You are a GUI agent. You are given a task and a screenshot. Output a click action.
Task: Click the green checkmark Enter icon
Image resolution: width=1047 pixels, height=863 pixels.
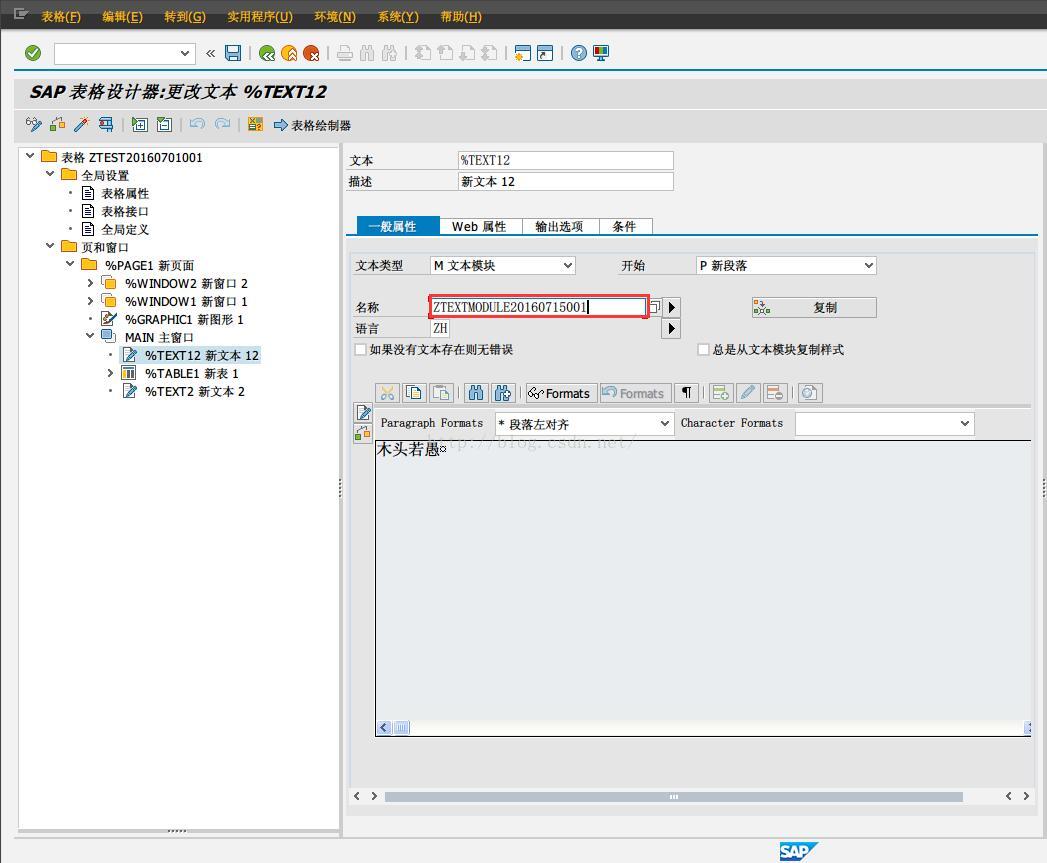point(33,53)
